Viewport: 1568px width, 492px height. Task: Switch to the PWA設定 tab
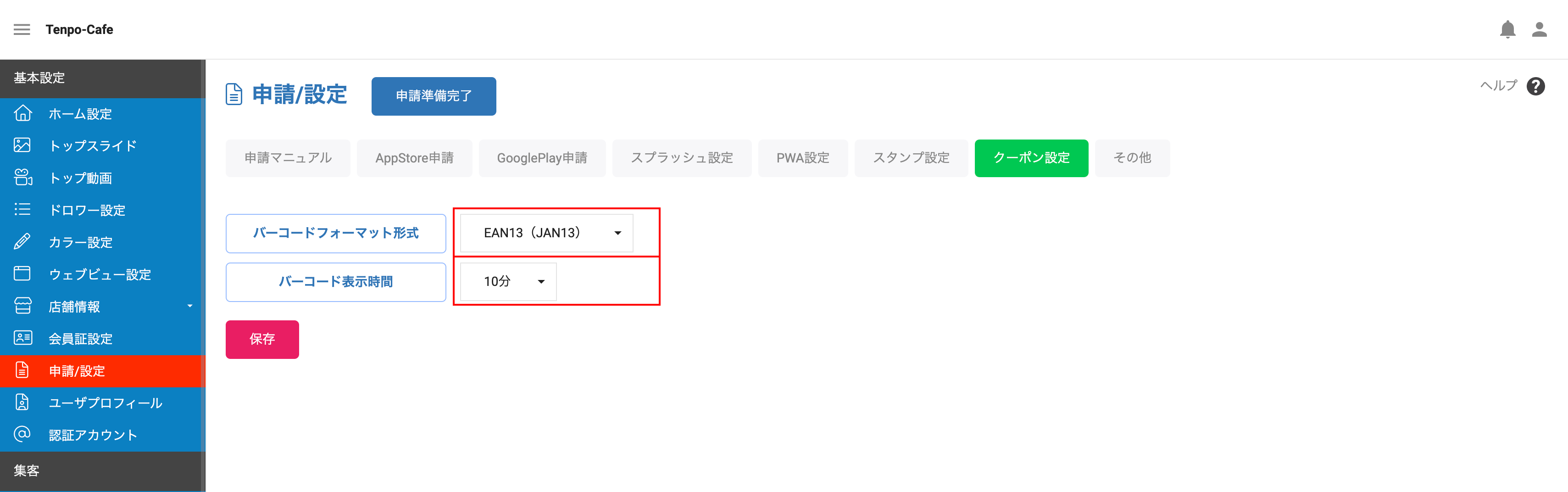point(803,158)
